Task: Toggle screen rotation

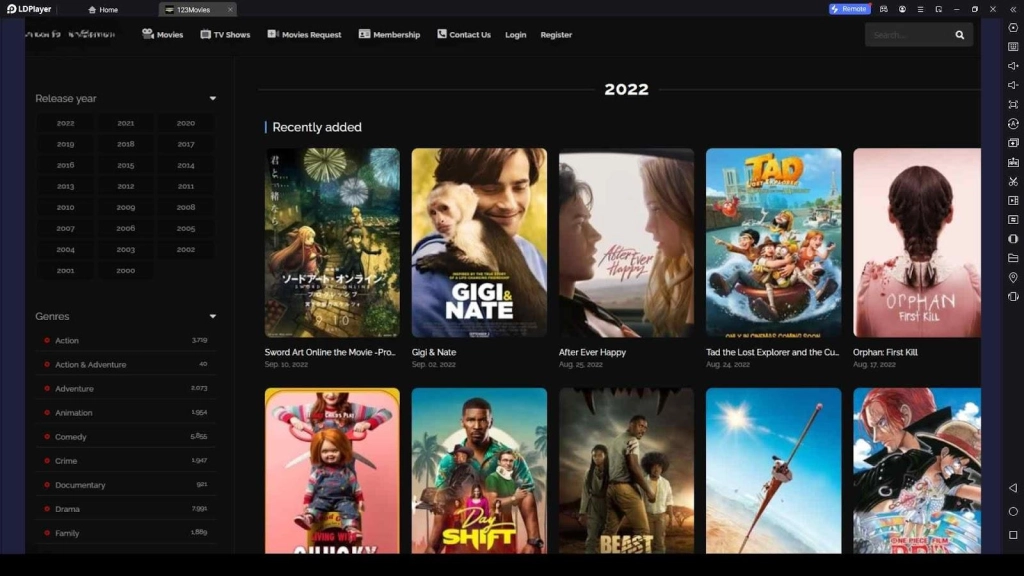Action: [1013, 125]
